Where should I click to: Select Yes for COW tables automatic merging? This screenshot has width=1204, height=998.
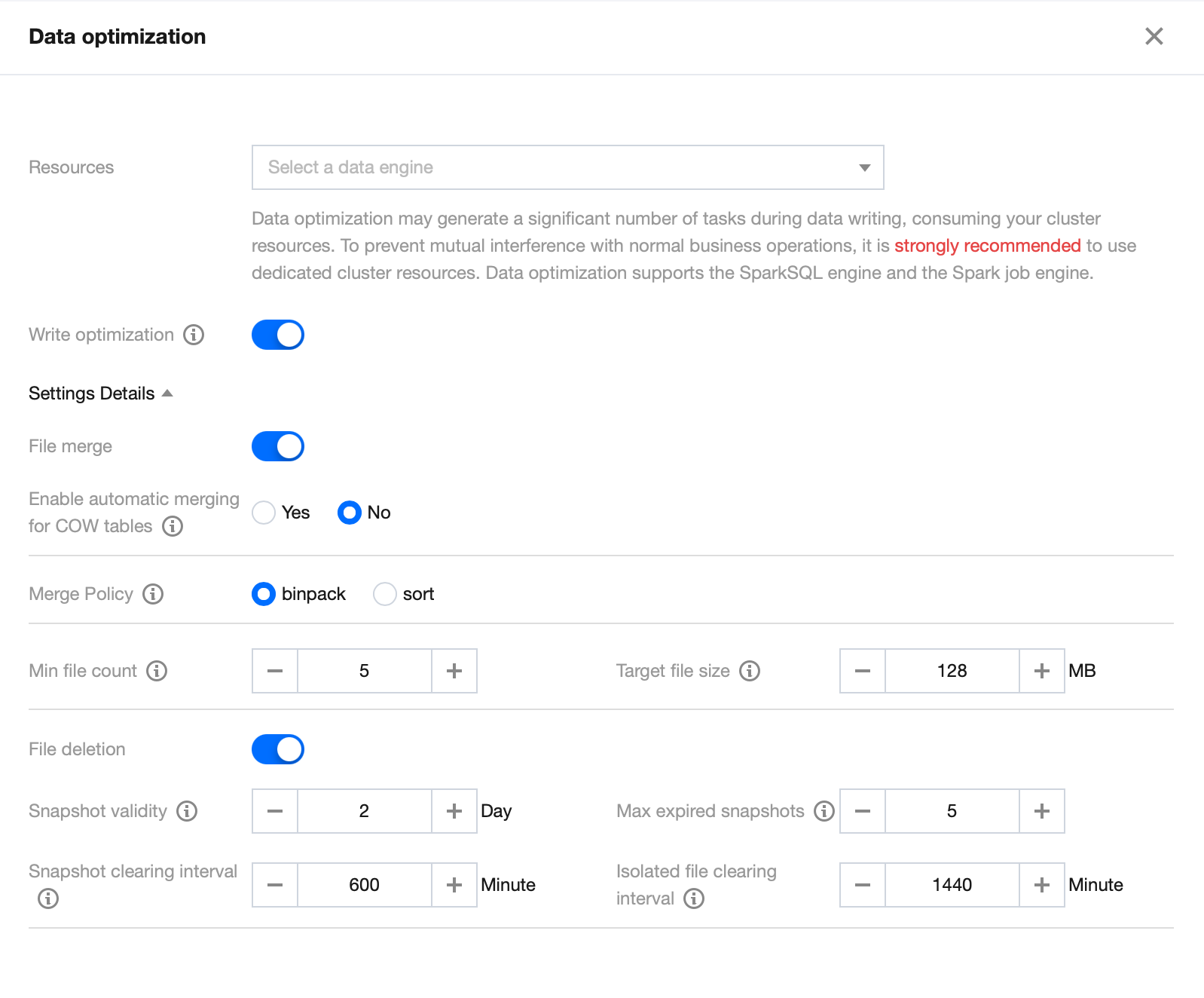click(x=264, y=513)
